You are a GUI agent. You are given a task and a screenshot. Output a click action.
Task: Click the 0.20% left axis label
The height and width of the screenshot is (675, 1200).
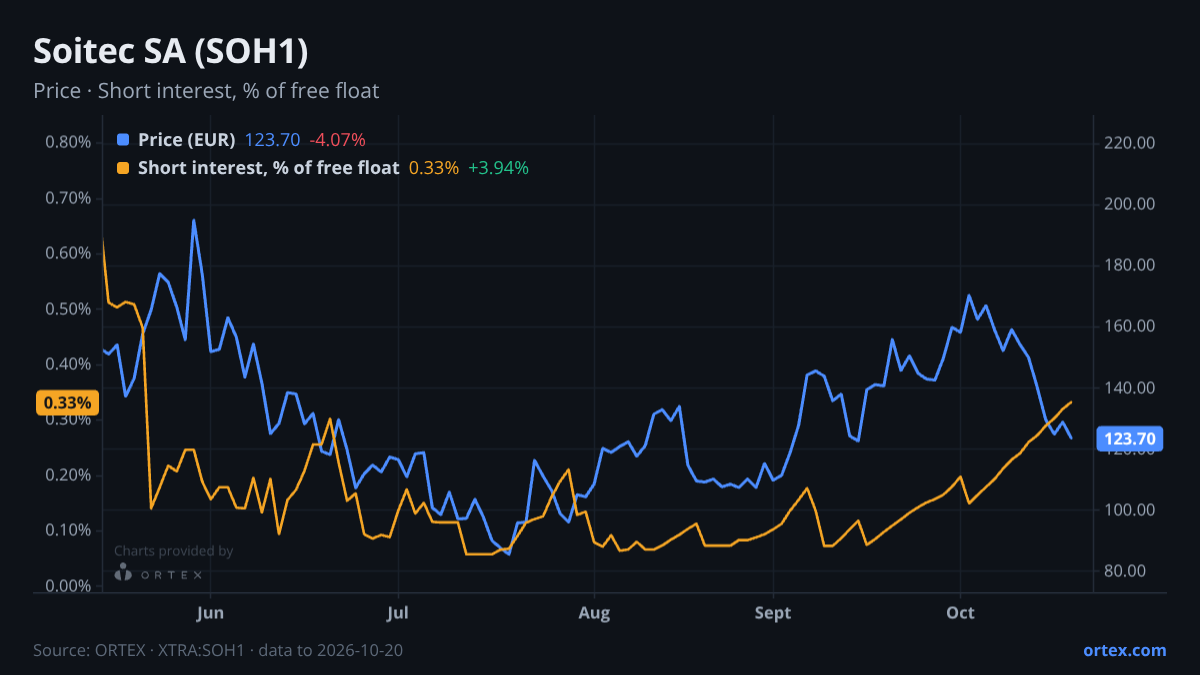[x=68, y=475]
